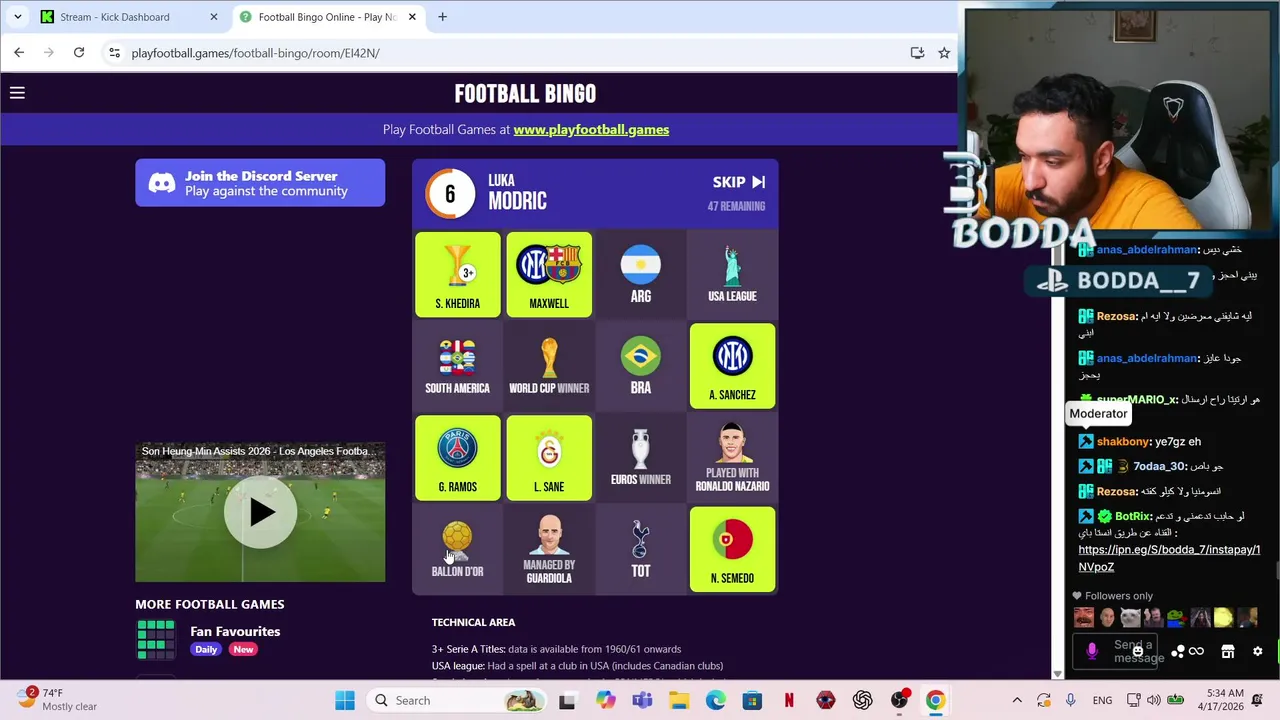Click the L. Sane Galatasaray tile
The width and height of the screenshot is (1280, 720).
click(549, 458)
